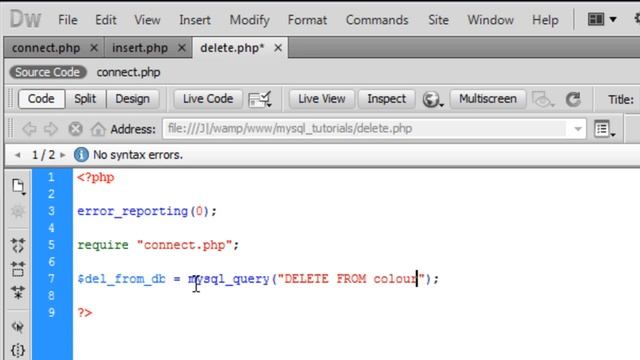640x360 pixels.
Task: Click the Home icon
Action: (98, 129)
